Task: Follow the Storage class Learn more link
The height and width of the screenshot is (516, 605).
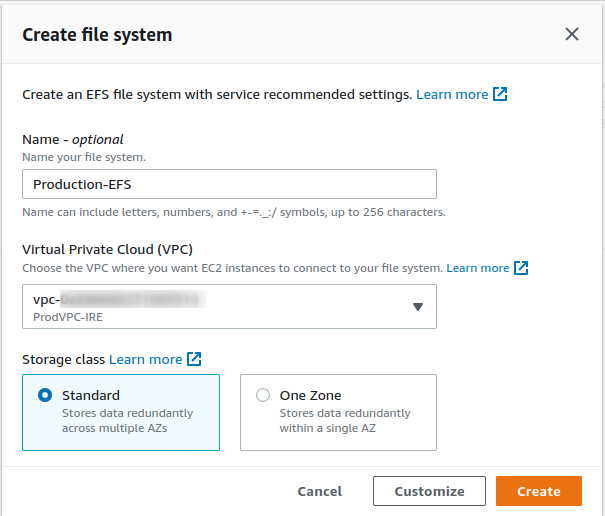Action: tap(145, 359)
